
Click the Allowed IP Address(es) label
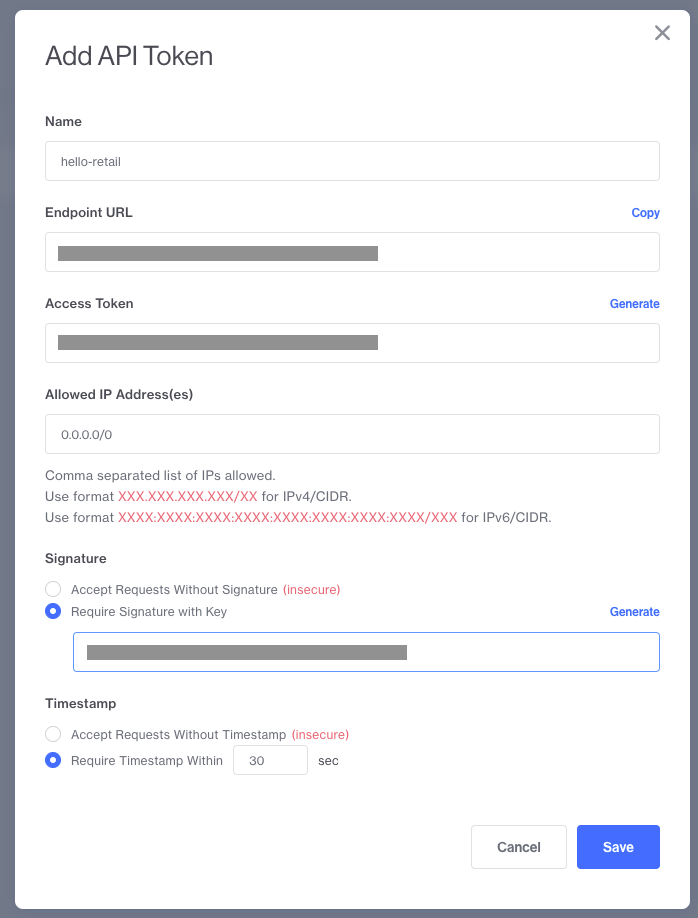coord(119,394)
